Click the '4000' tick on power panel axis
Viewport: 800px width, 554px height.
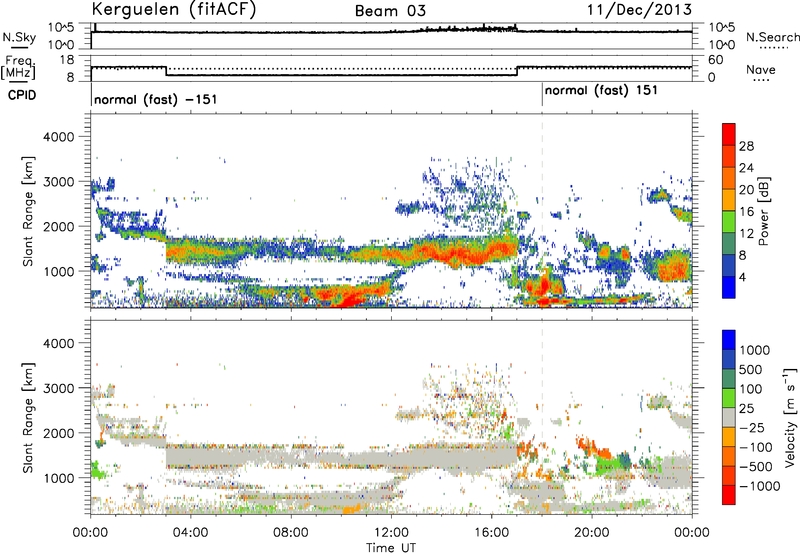pos(59,137)
